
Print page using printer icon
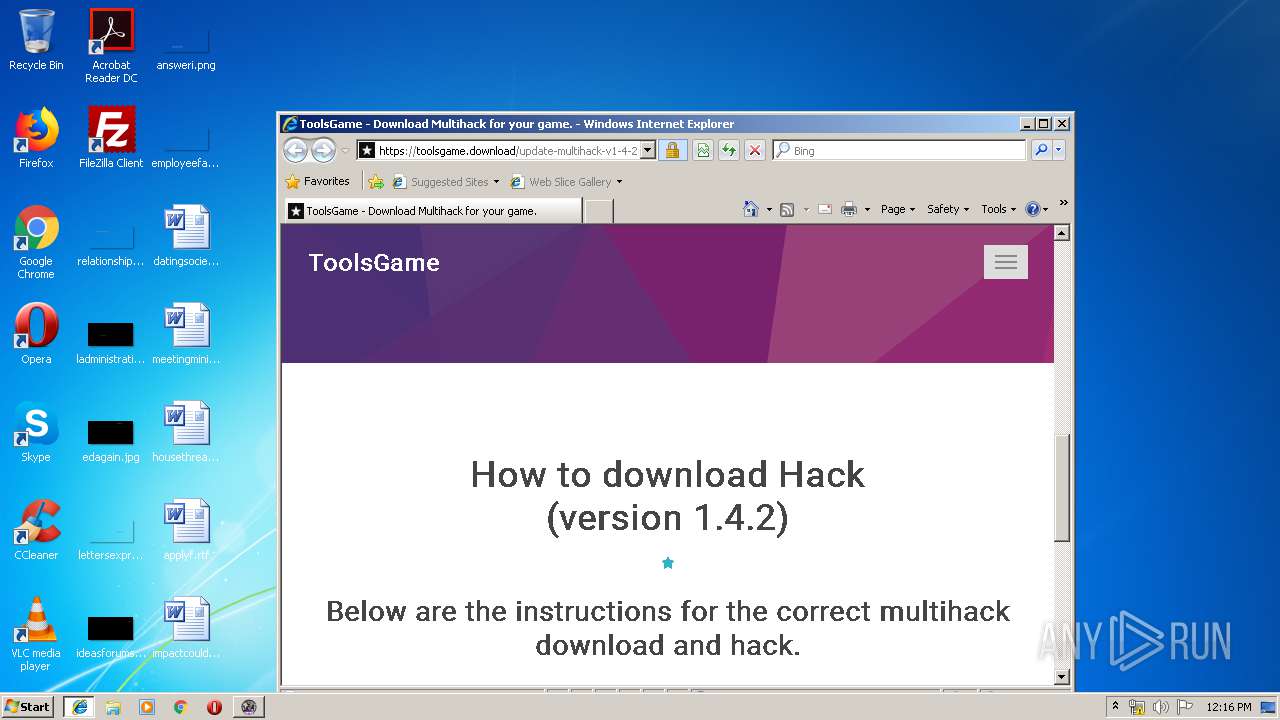[849, 209]
